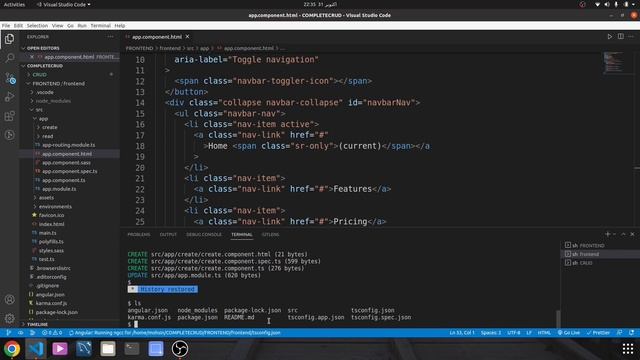Open the Files app in dock
Screen dimensions: 640x360
(108, 349)
